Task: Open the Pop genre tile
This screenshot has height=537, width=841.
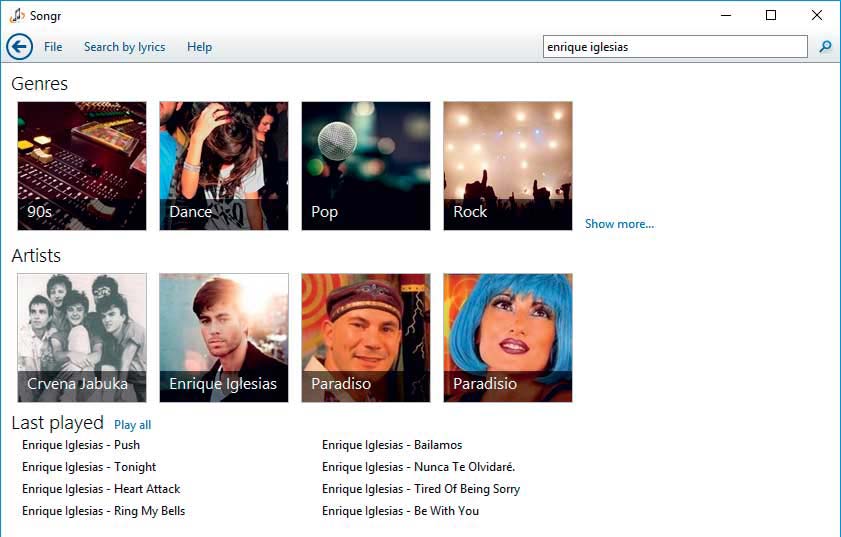Action: point(366,166)
